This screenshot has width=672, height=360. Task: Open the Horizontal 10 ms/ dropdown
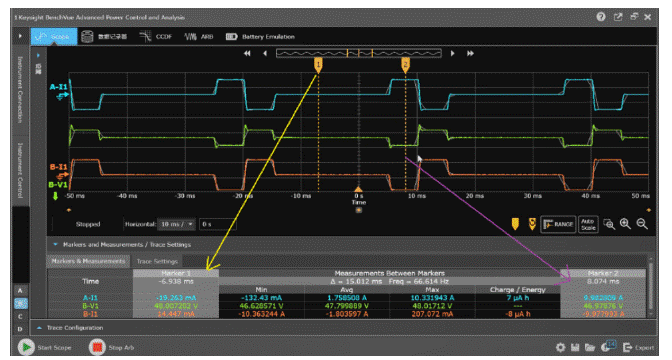coord(177,224)
